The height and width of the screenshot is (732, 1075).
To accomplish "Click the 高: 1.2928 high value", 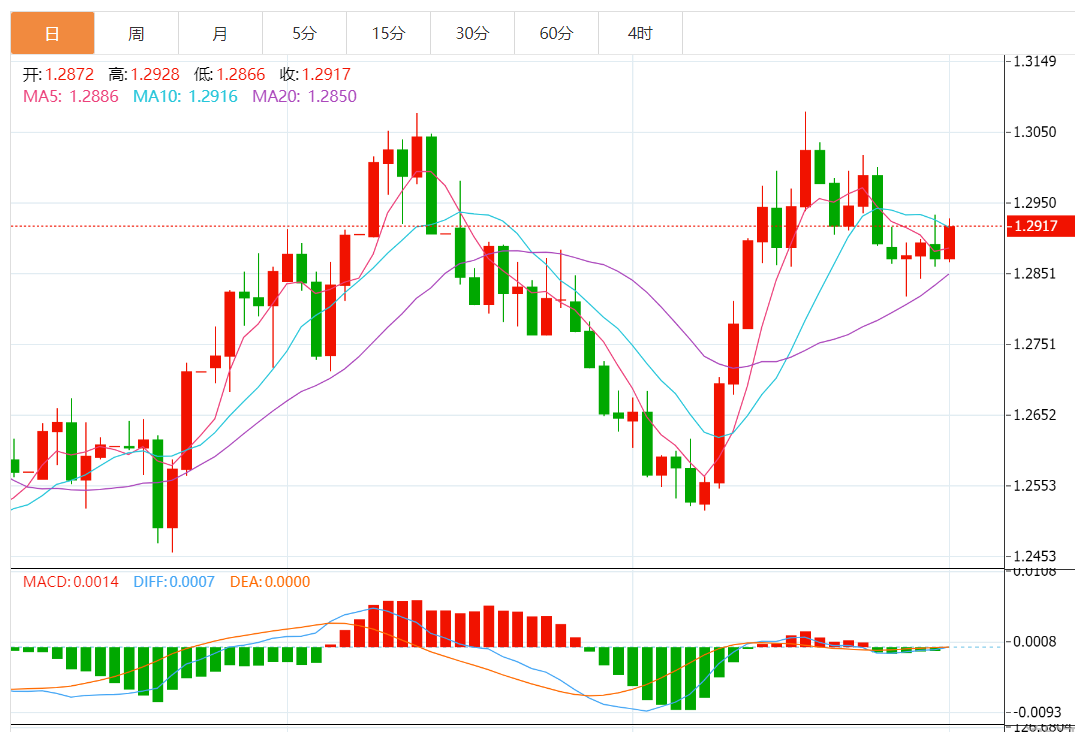I will 144,74.
